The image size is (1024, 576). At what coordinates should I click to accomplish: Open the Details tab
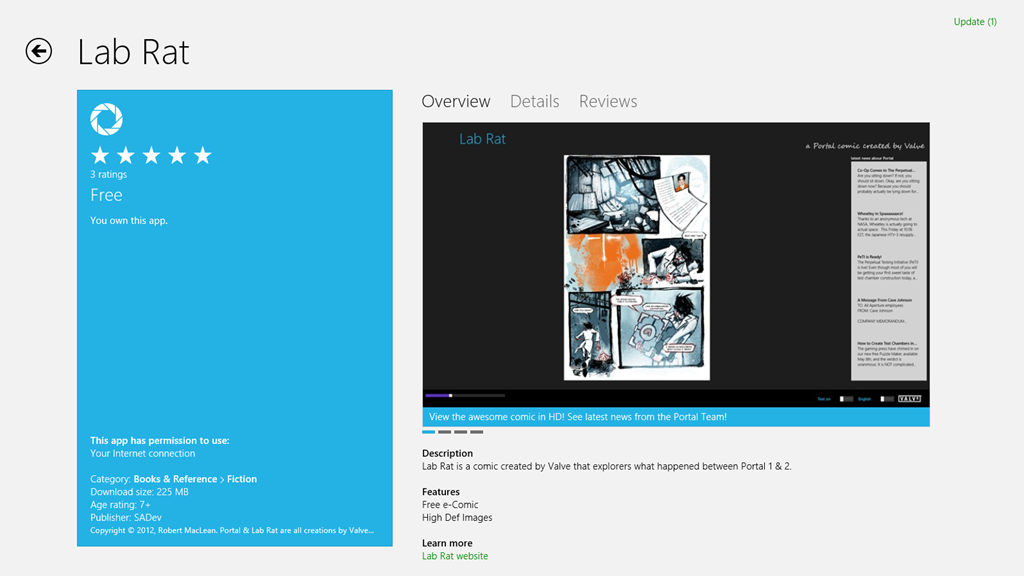click(534, 101)
